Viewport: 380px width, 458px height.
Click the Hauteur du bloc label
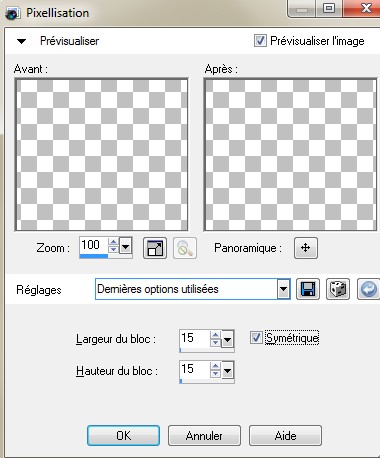pos(117,371)
